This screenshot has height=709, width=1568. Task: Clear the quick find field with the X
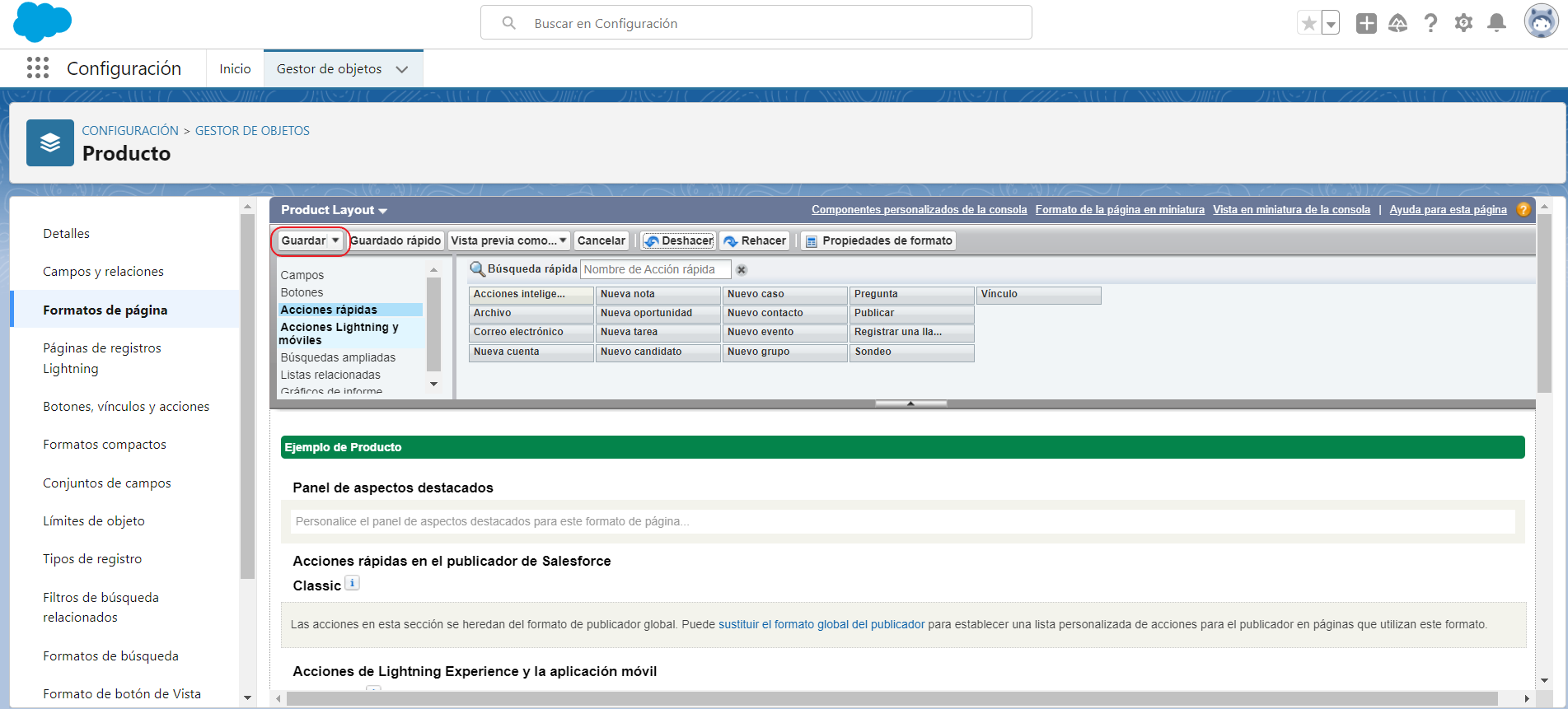(742, 270)
